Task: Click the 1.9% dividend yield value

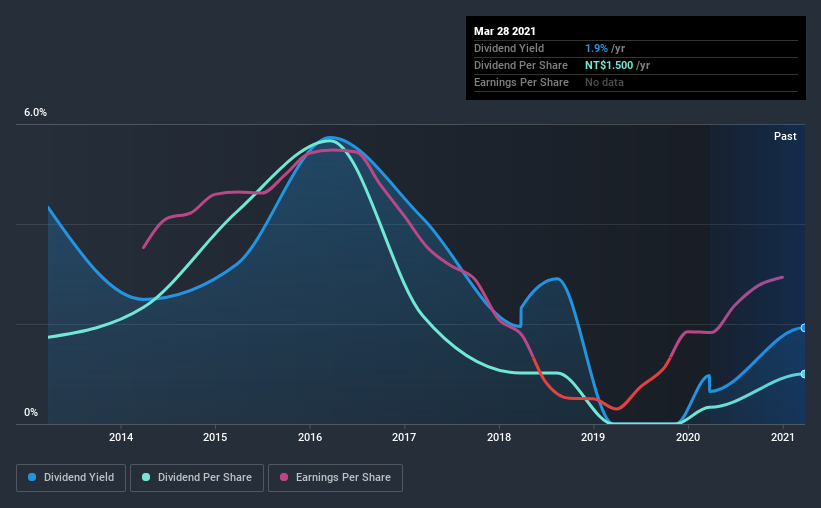Action: coord(596,48)
